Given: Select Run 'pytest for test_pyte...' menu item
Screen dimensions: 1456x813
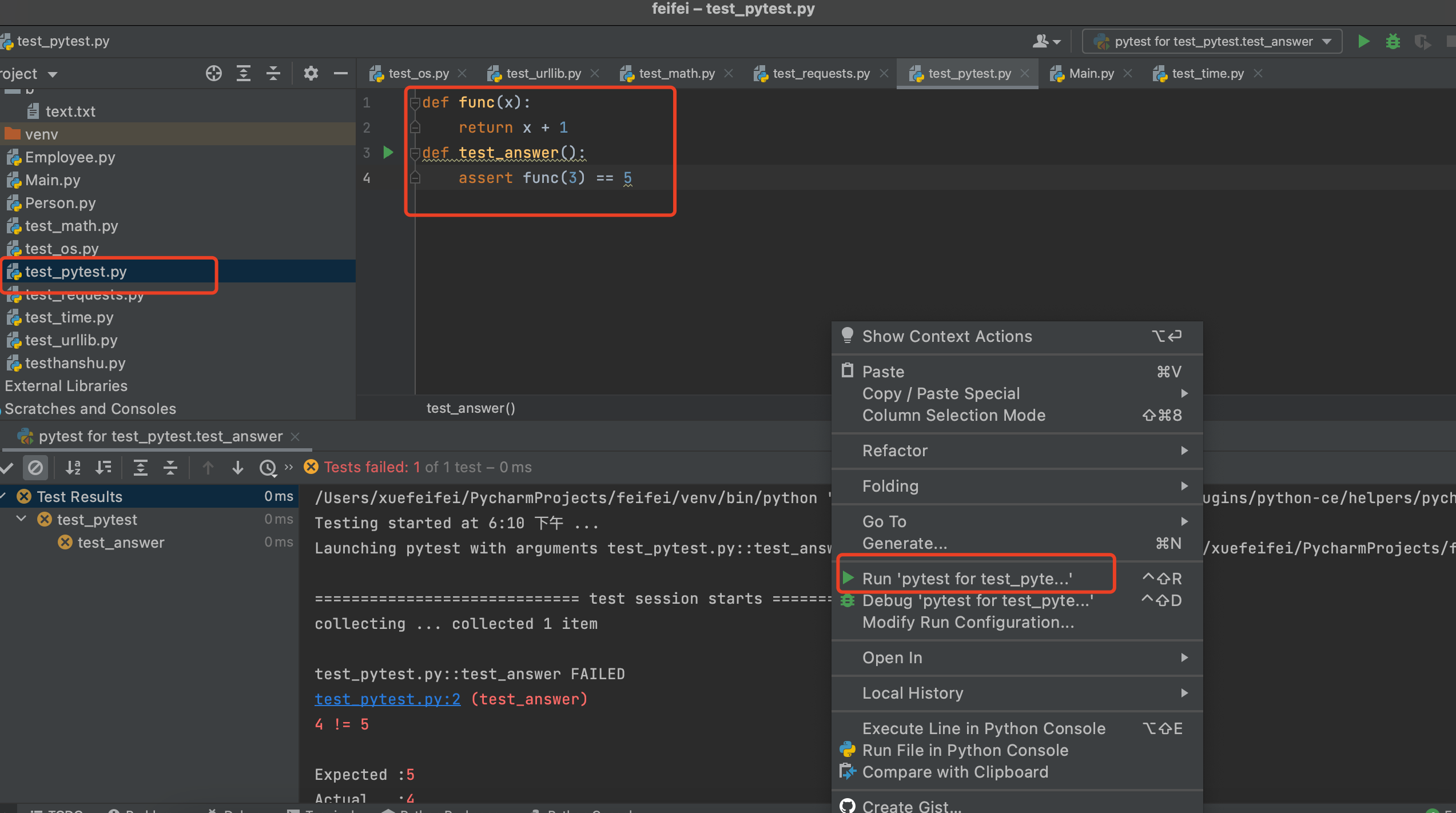Looking at the screenshot, I should click(x=967, y=579).
